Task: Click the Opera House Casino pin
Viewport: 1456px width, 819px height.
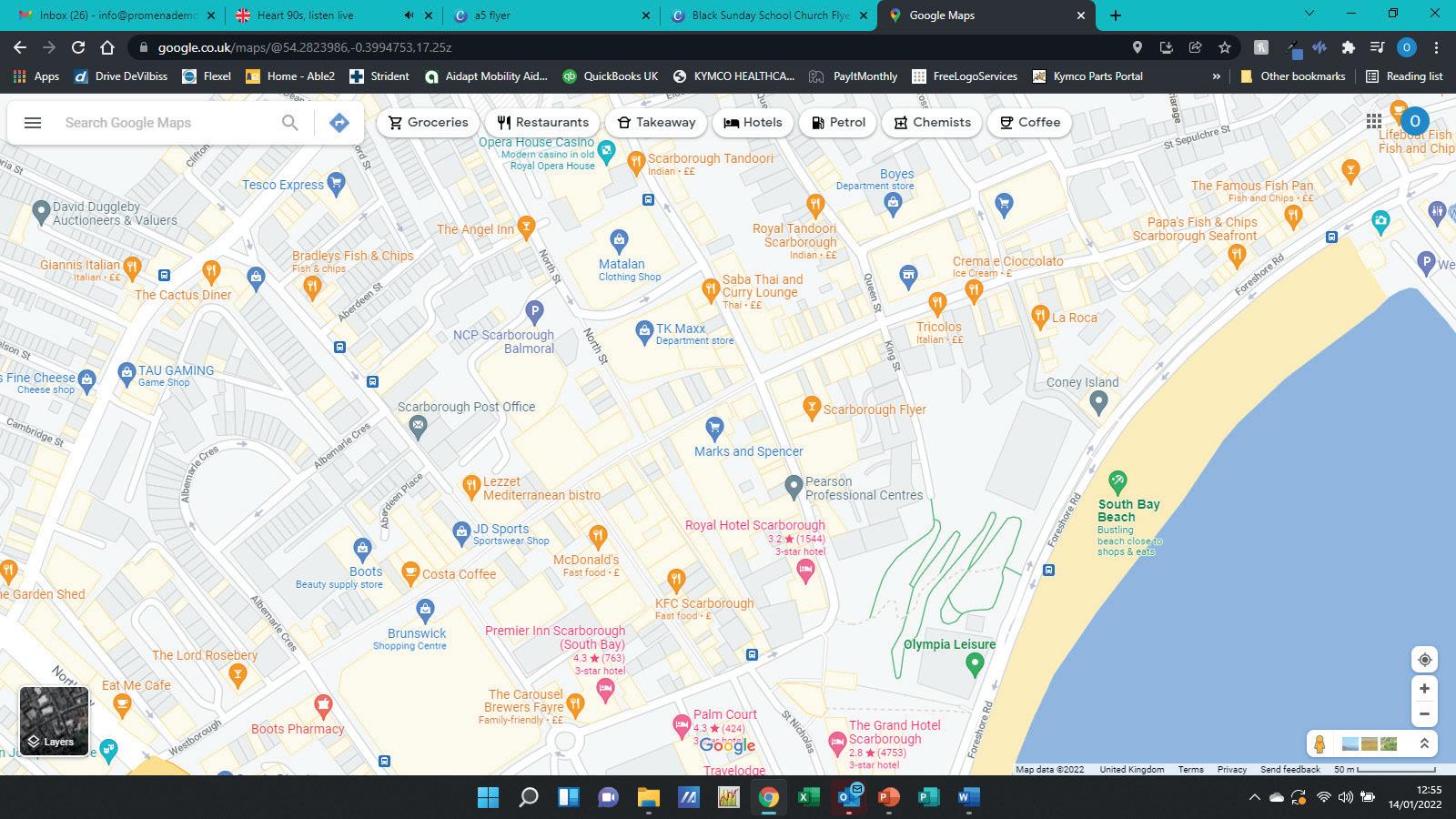Action: pos(607,151)
